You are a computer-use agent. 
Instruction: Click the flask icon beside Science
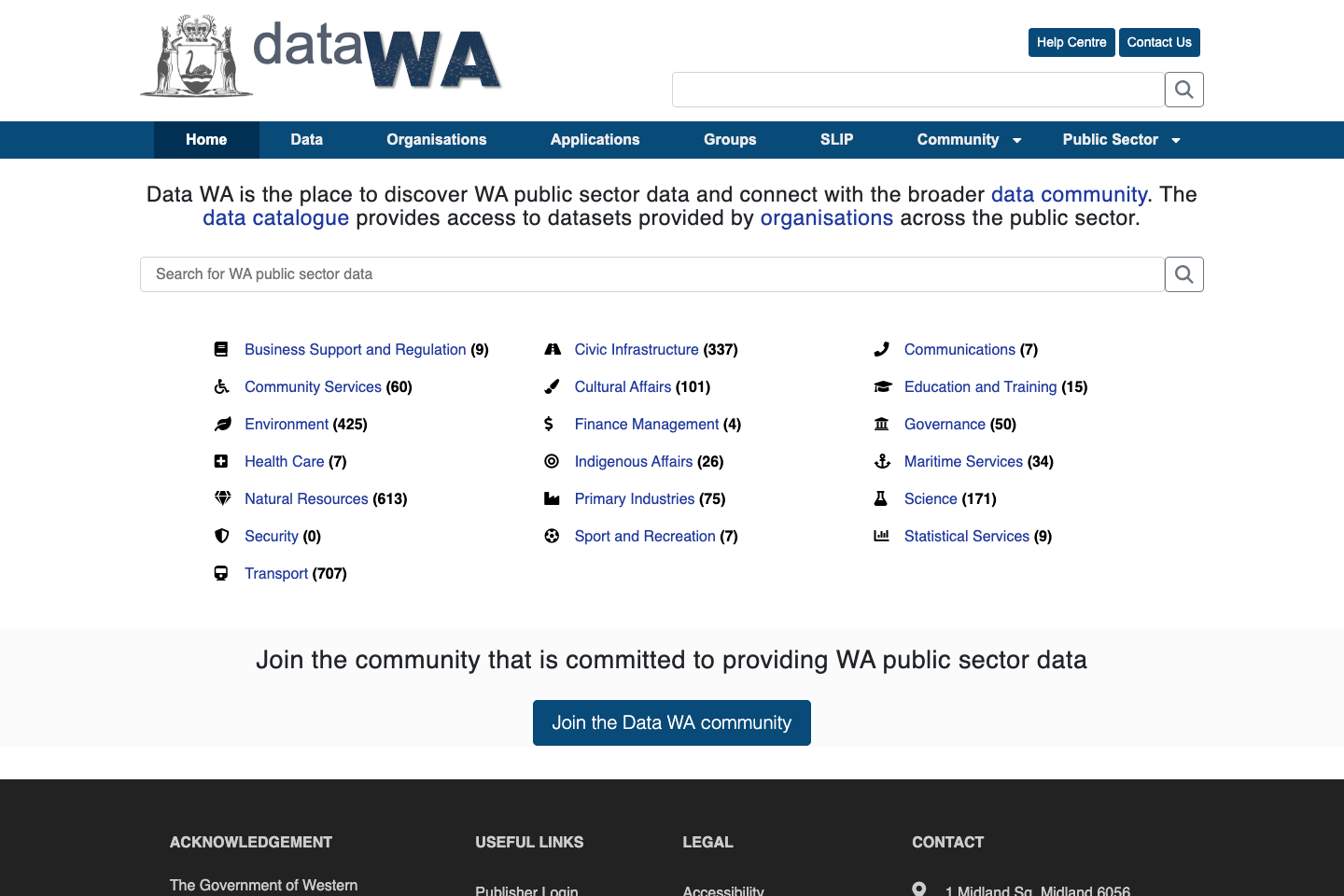(881, 498)
